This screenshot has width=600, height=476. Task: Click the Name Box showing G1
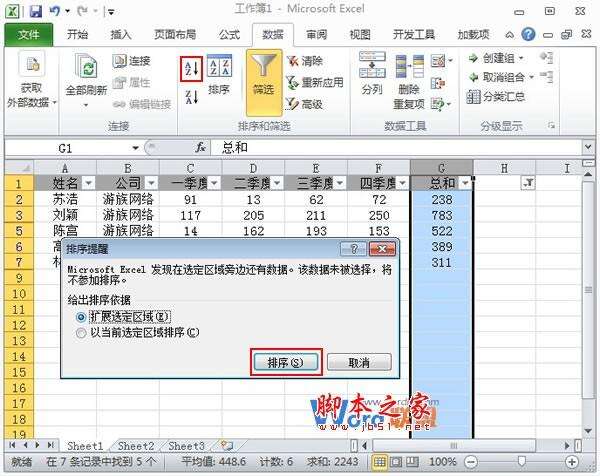click(x=67, y=148)
